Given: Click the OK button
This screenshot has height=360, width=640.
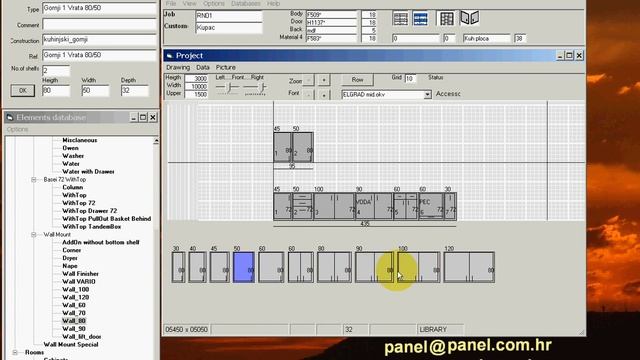Looking at the screenshot, I should 22,90.
